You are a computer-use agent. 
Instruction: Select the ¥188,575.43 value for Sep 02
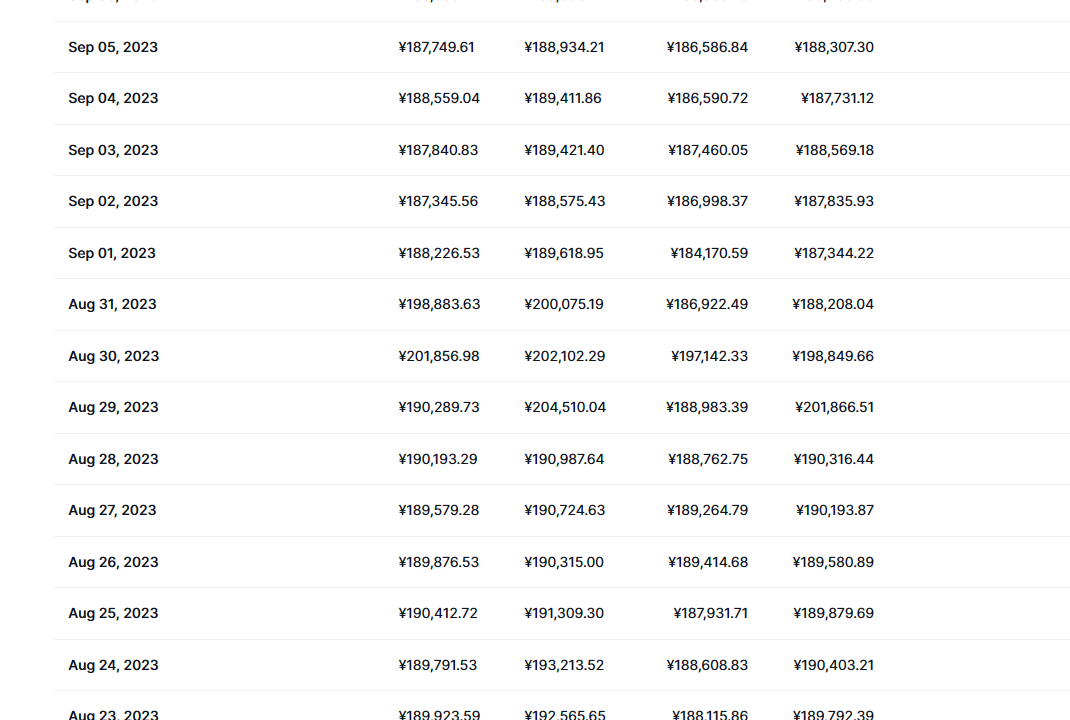[x=564, y=201]
